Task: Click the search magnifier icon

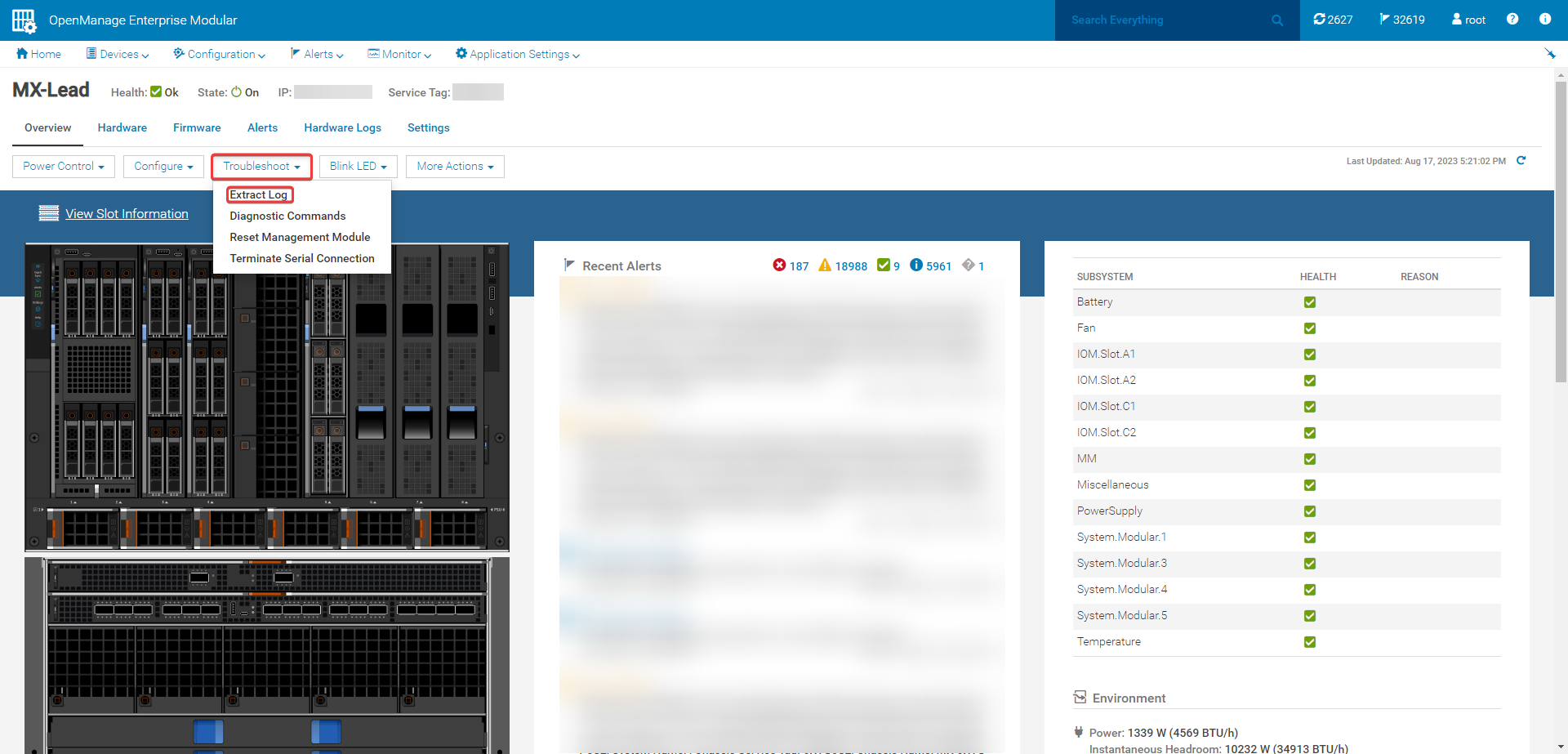Action: (x=1276, y=20)
